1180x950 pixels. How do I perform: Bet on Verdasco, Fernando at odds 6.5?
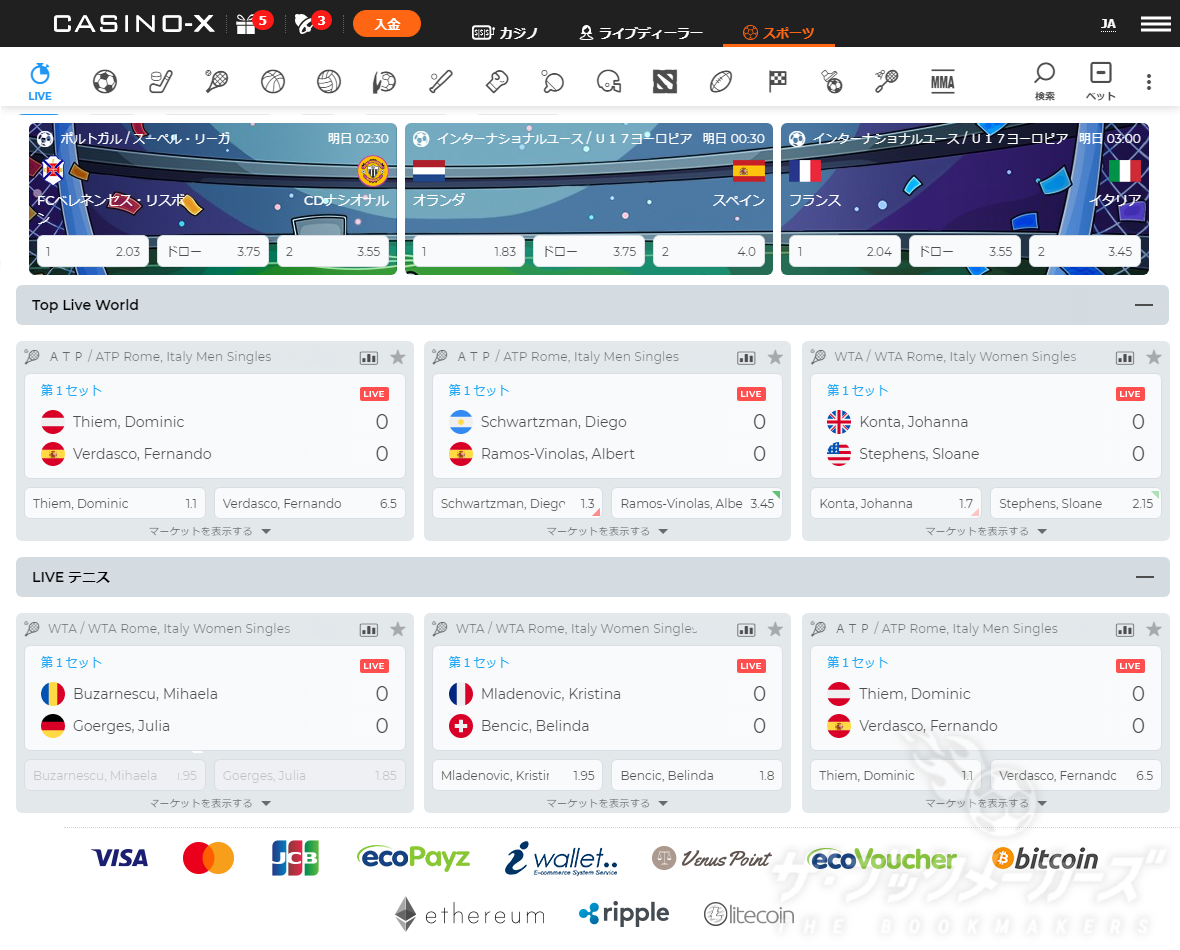pos(310,503)
